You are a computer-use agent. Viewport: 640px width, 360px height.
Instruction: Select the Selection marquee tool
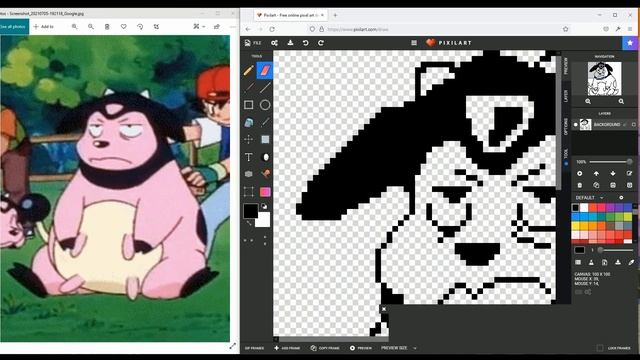pyautogui.click(x=249, y=192)
